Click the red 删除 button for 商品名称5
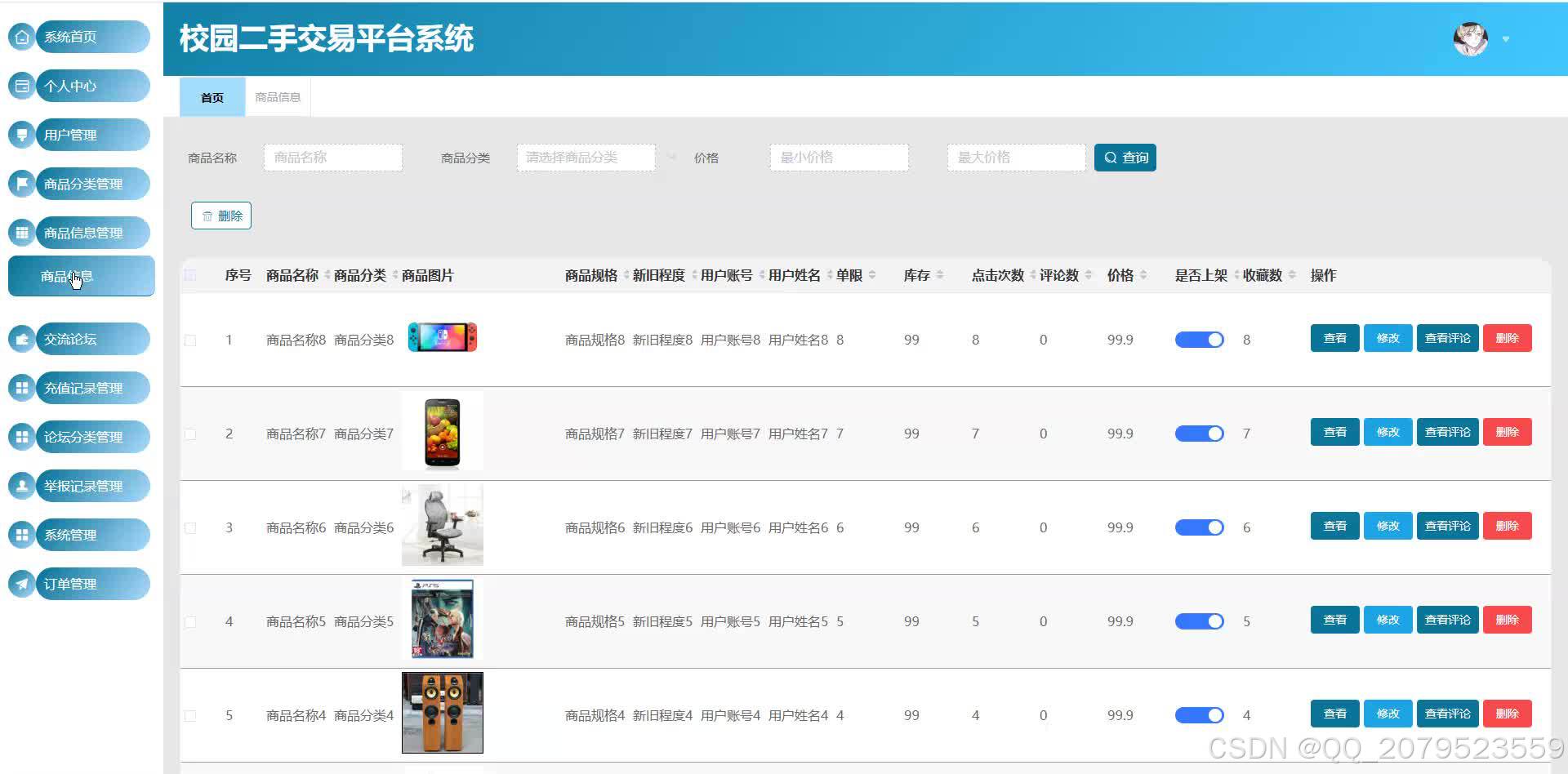This screenshot has height=774, width=1568. pyautogui.click(x=1508, y=620)
